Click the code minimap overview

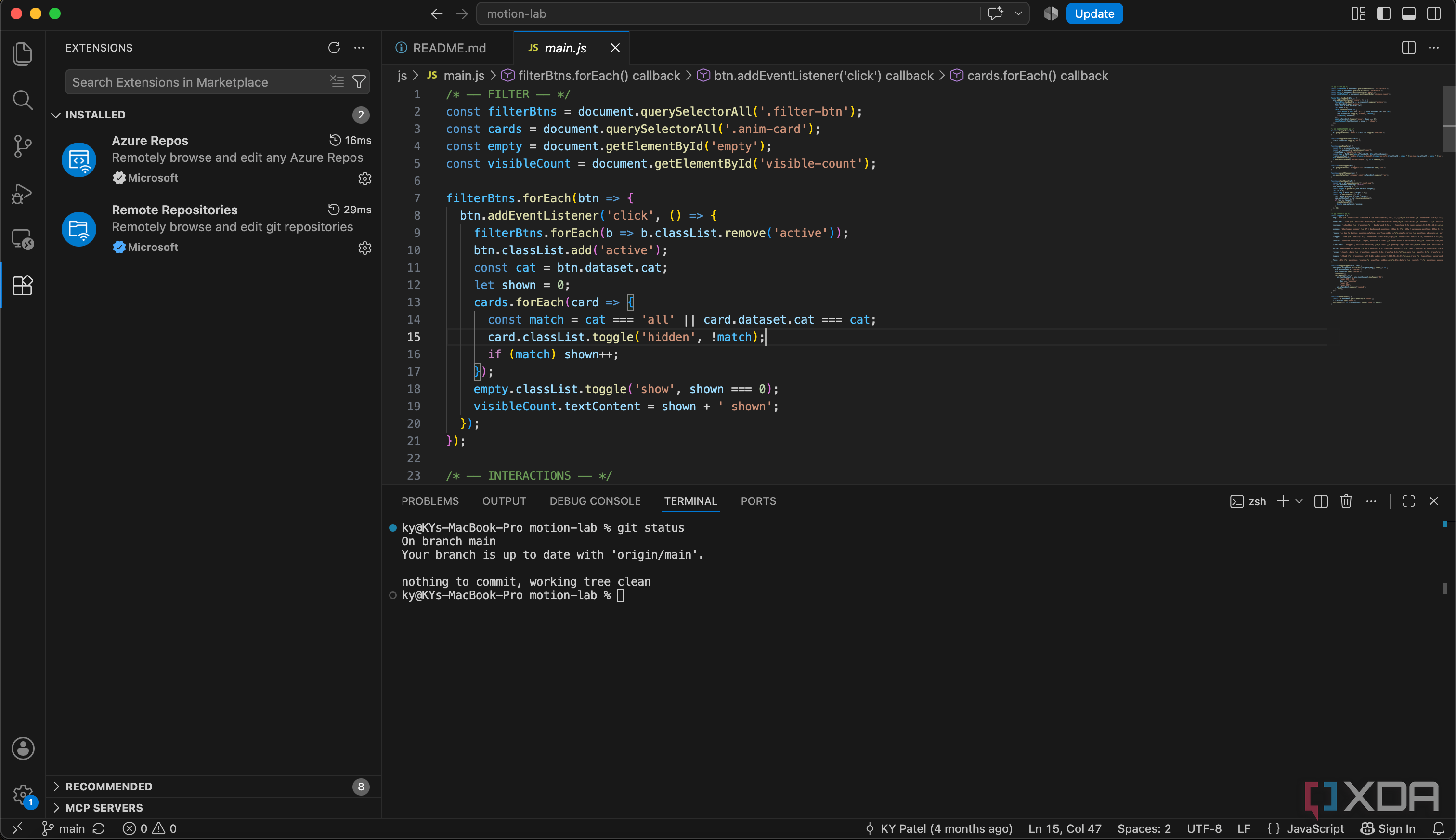(1386, 195)
